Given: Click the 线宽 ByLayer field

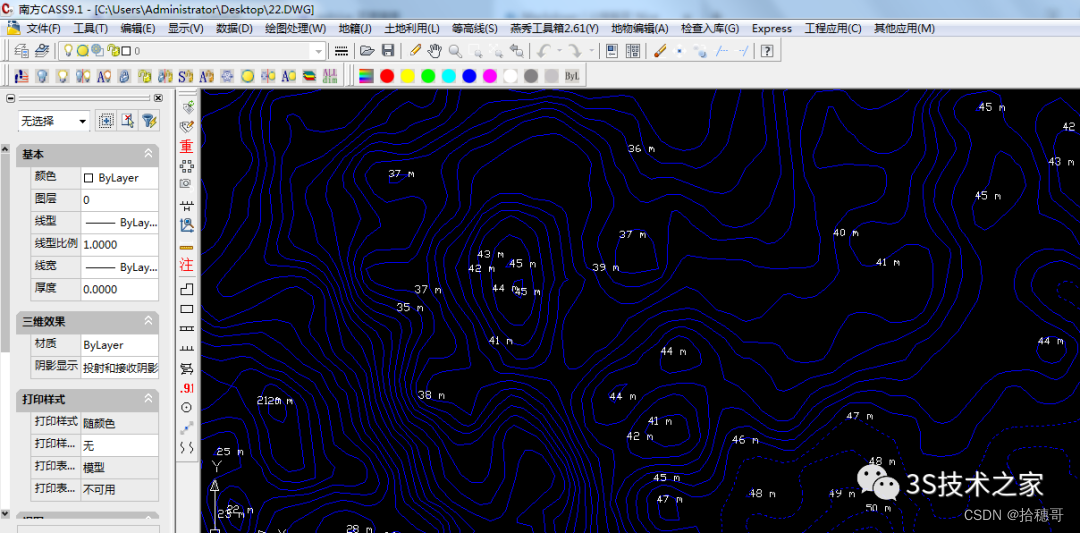Looking at the screenshot, I should 120,267.
